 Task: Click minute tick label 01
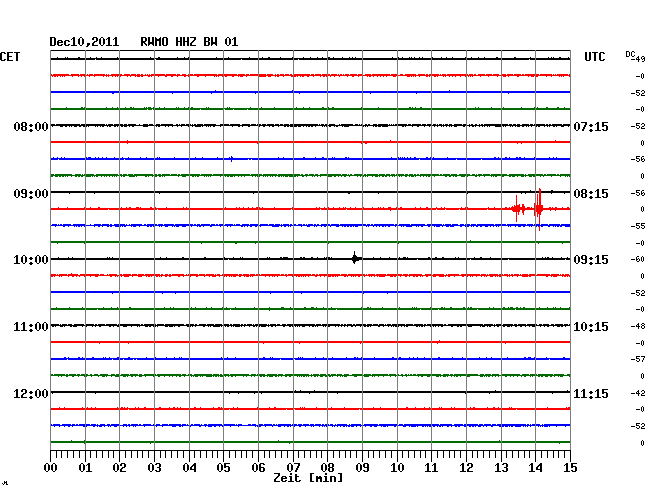tap(85, 468)
